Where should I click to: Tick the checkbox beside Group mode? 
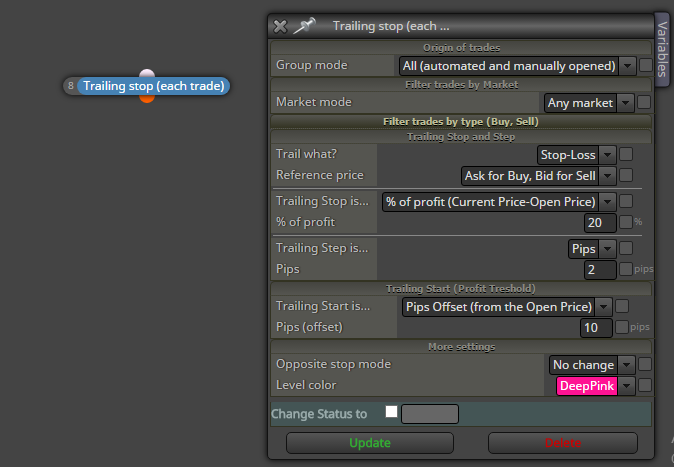[x=646, y=65]
